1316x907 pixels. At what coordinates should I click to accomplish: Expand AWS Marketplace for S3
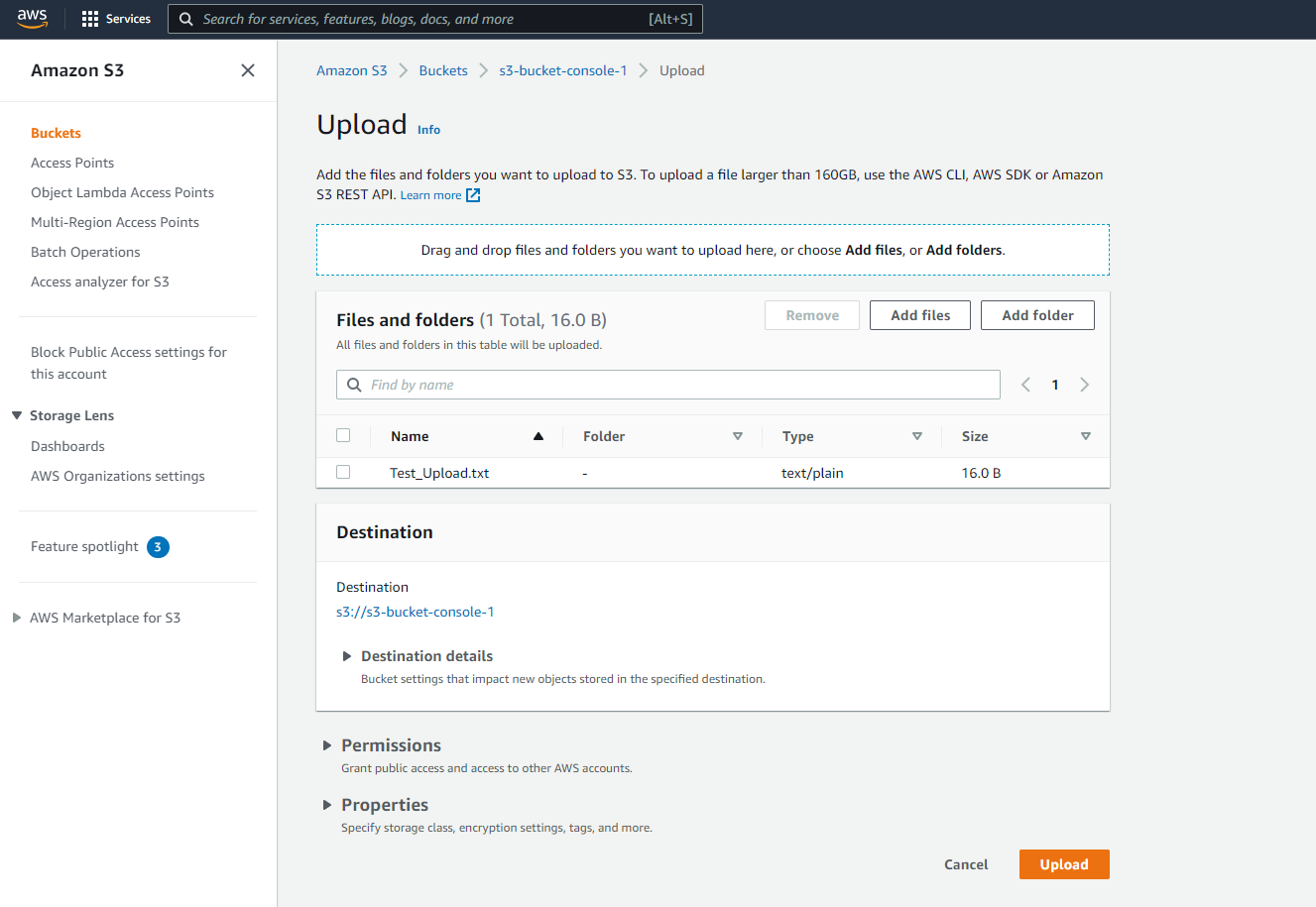[16, 617]
